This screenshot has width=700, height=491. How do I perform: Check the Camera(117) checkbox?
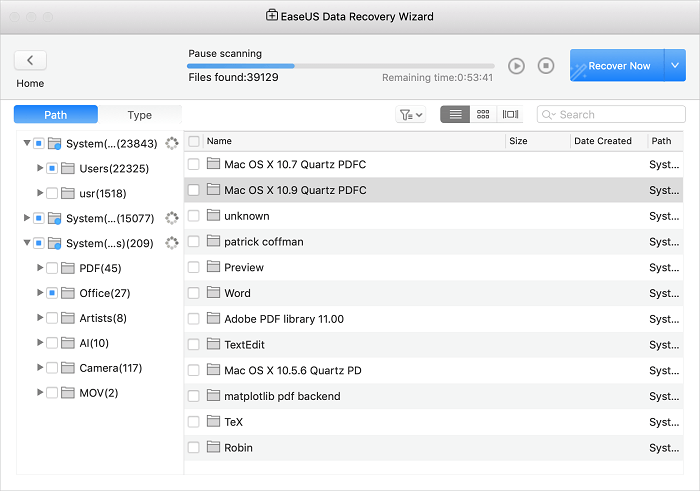pyautogui.click(x=52, y=368)
